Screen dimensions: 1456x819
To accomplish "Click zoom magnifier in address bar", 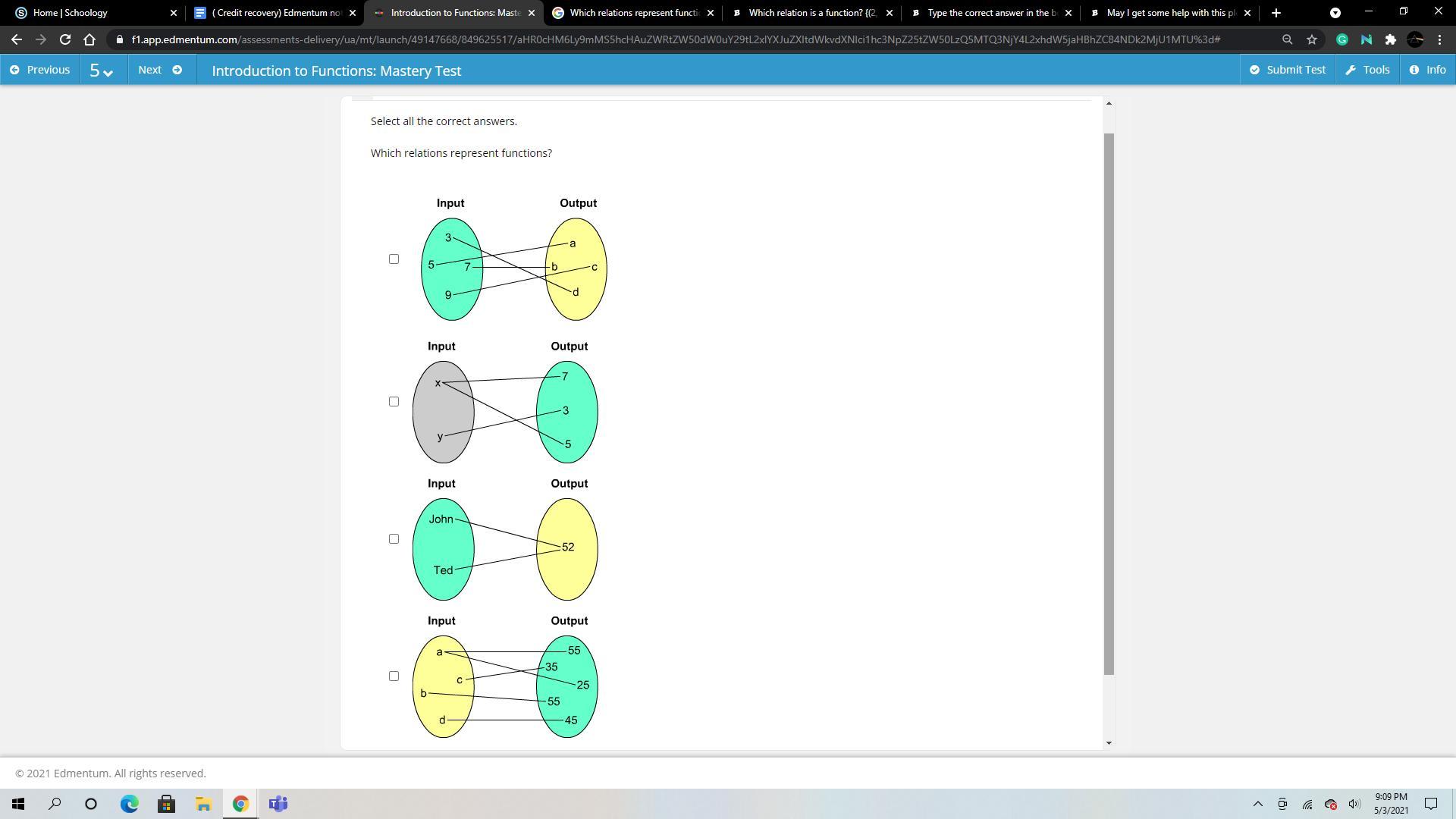I will (1287, 39).
